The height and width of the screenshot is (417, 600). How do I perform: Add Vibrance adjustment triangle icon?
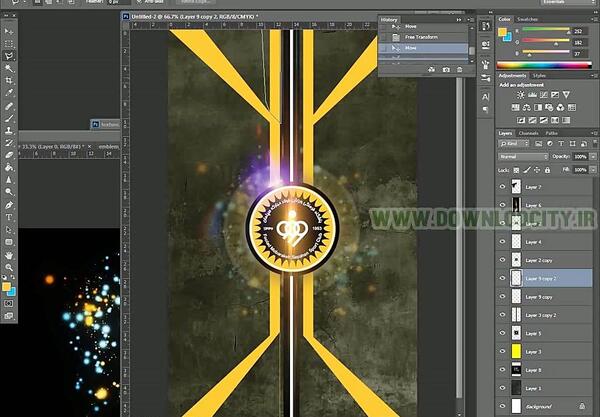[566, 95]
